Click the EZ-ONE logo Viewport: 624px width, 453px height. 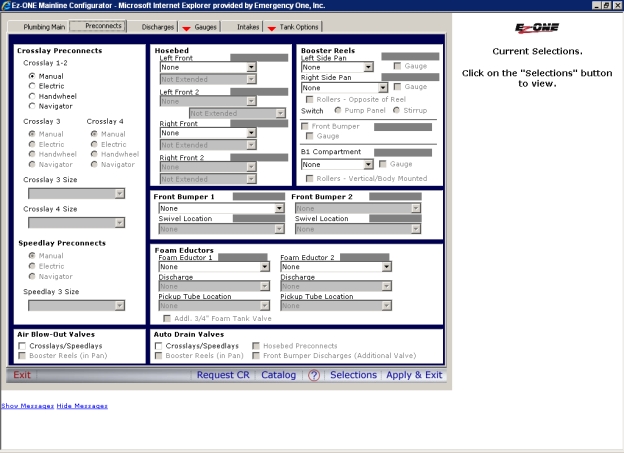[x=537, y=27]
